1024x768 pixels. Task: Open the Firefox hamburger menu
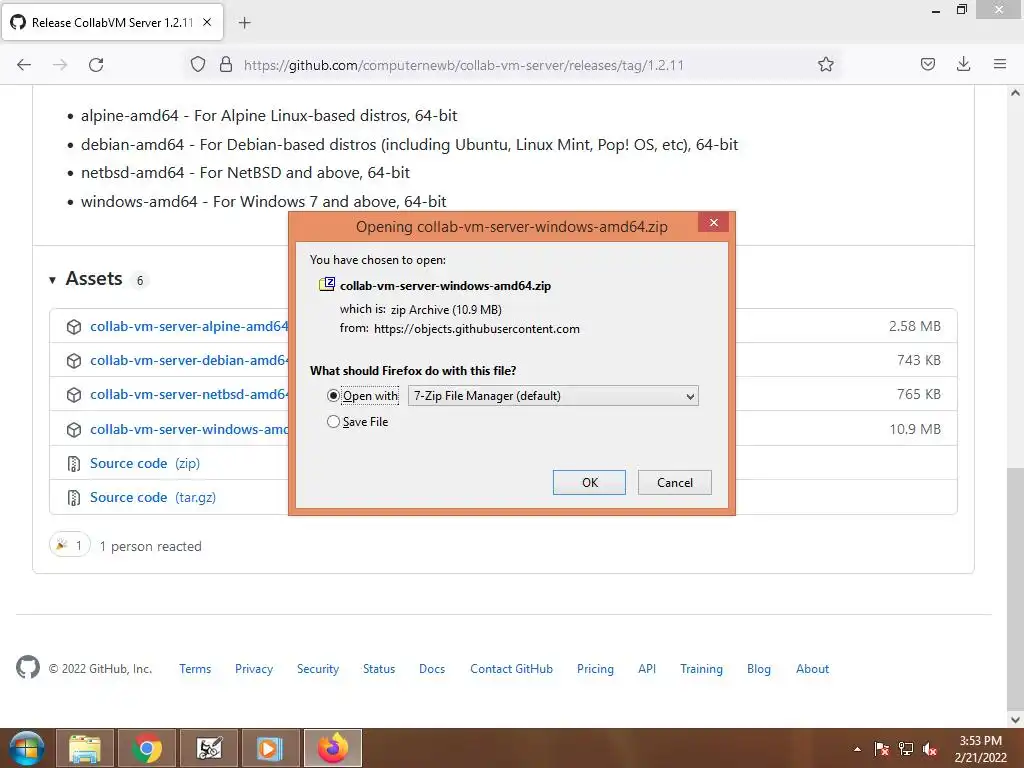click(x=1000, y=64)
